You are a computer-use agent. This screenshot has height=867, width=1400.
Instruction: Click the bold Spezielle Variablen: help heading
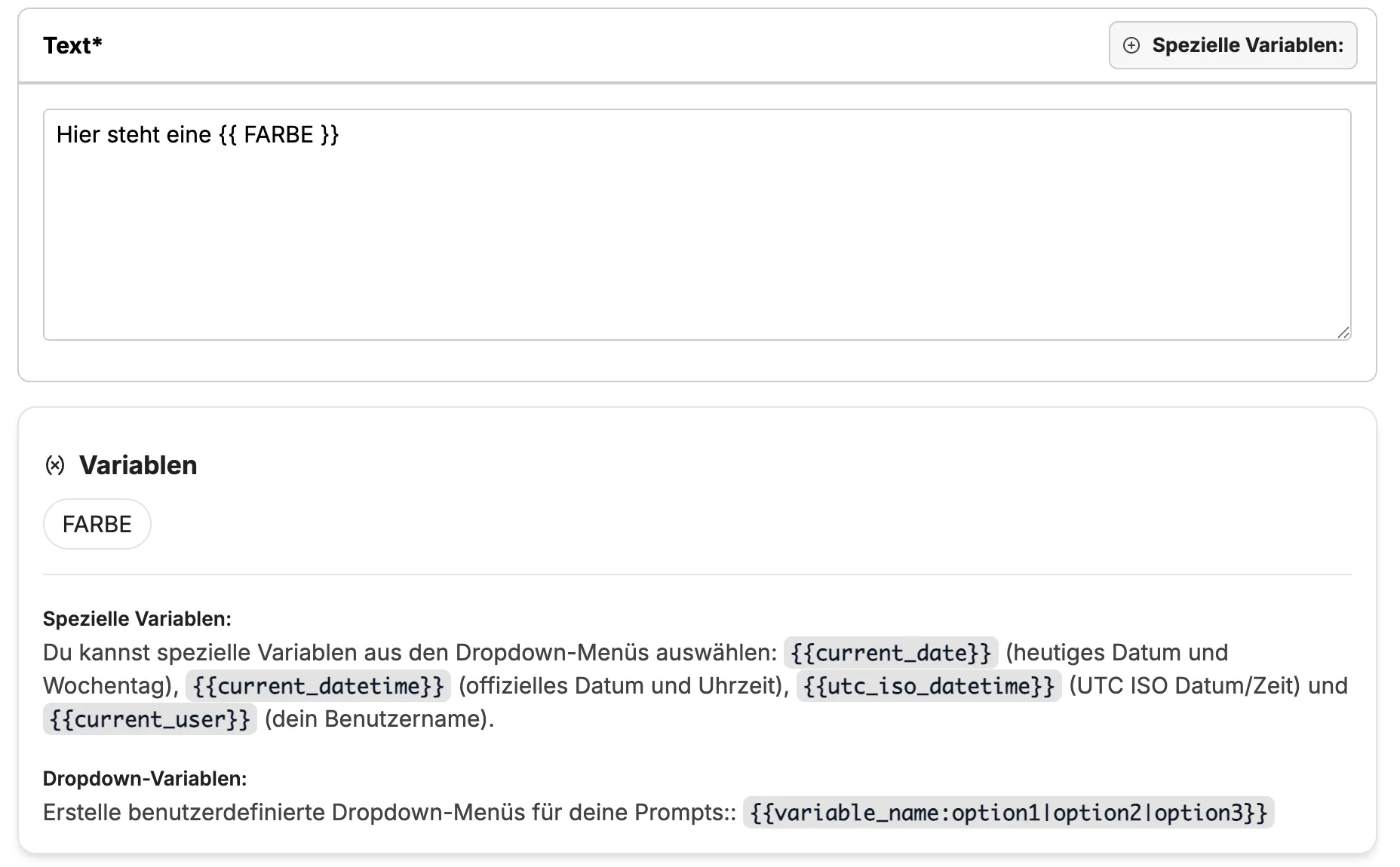point(137,619)
